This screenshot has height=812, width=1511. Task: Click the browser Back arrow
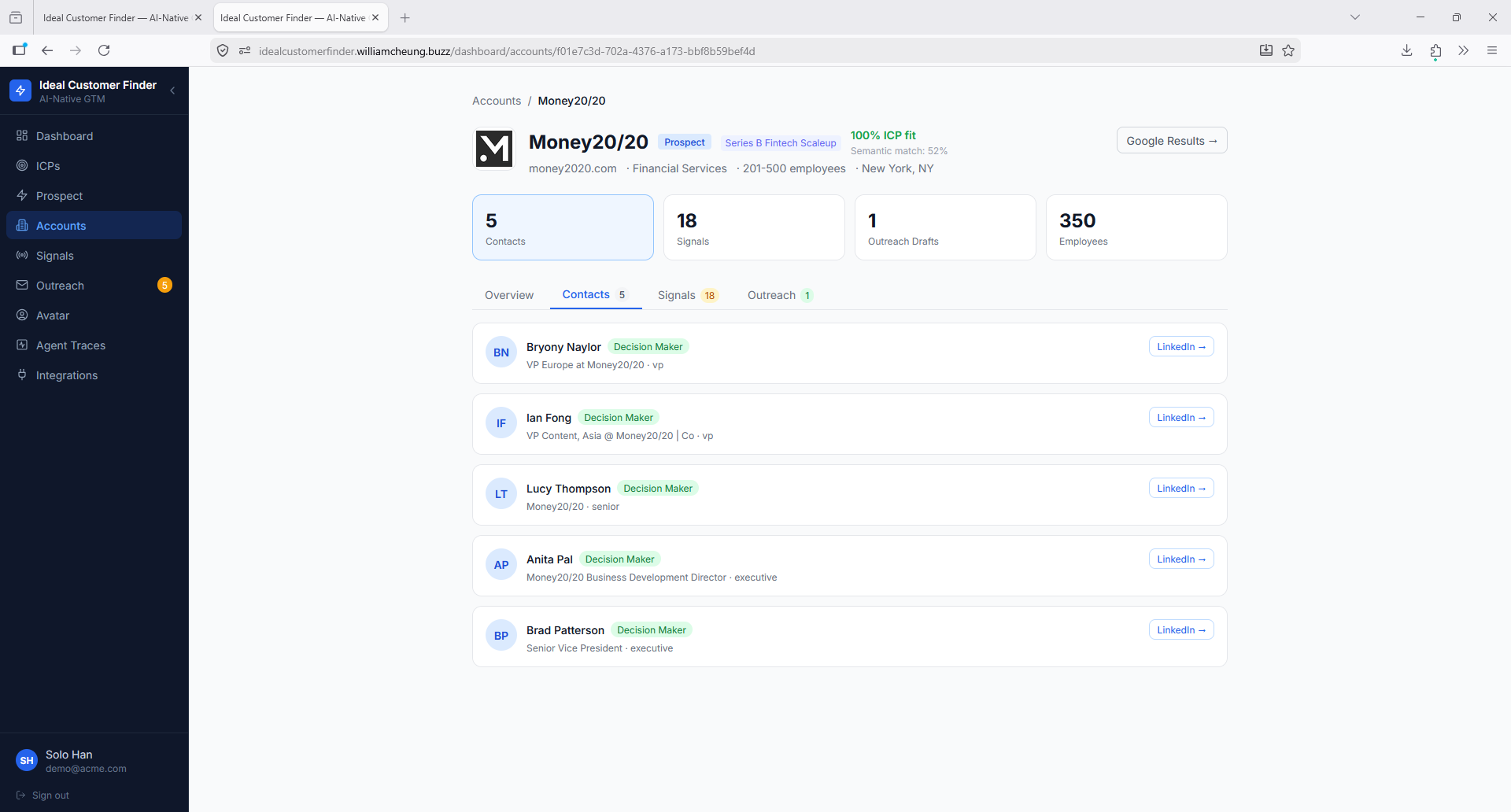click(x=47, y=50)
